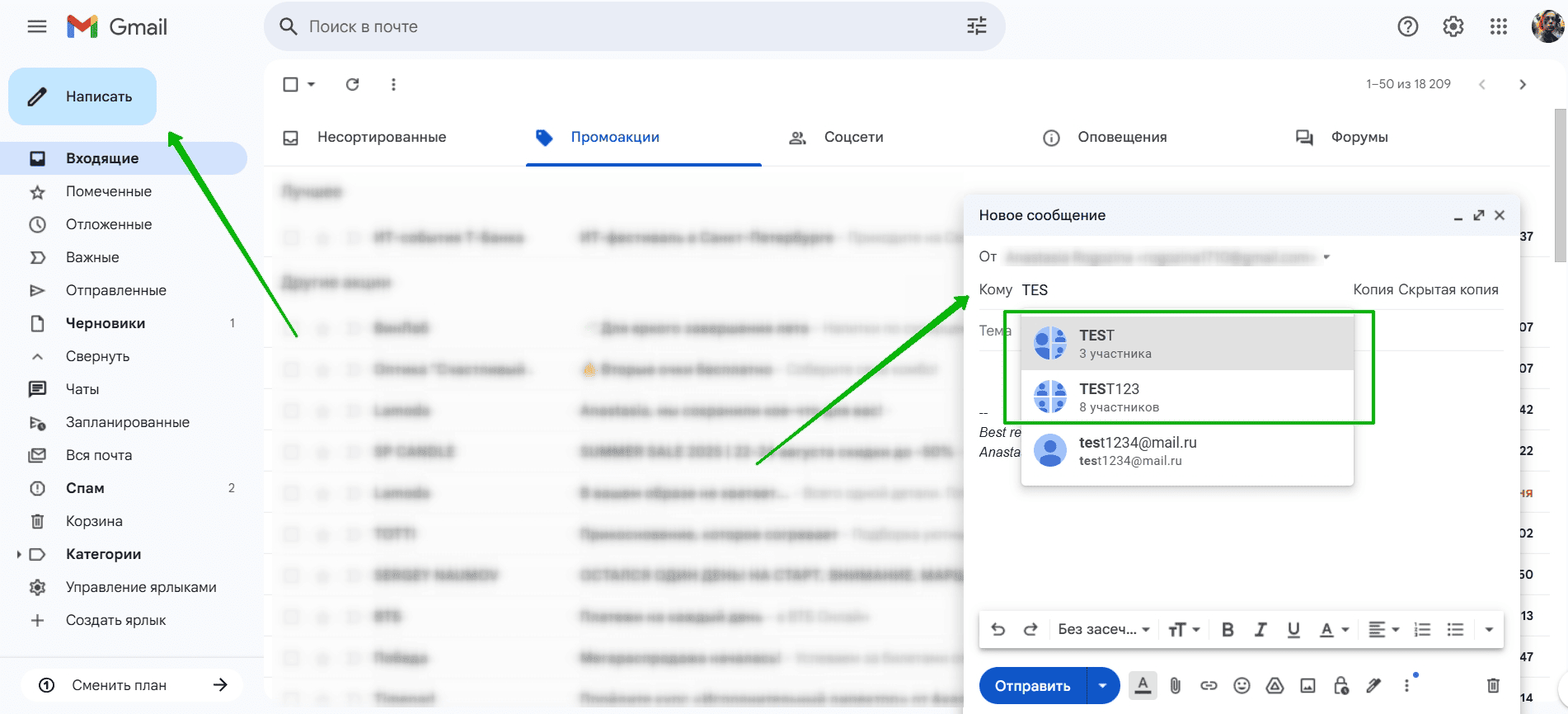The width and height of the screenshot is (1568, 714).
Task: Open the text color picker
Action: click(1333, 630)
